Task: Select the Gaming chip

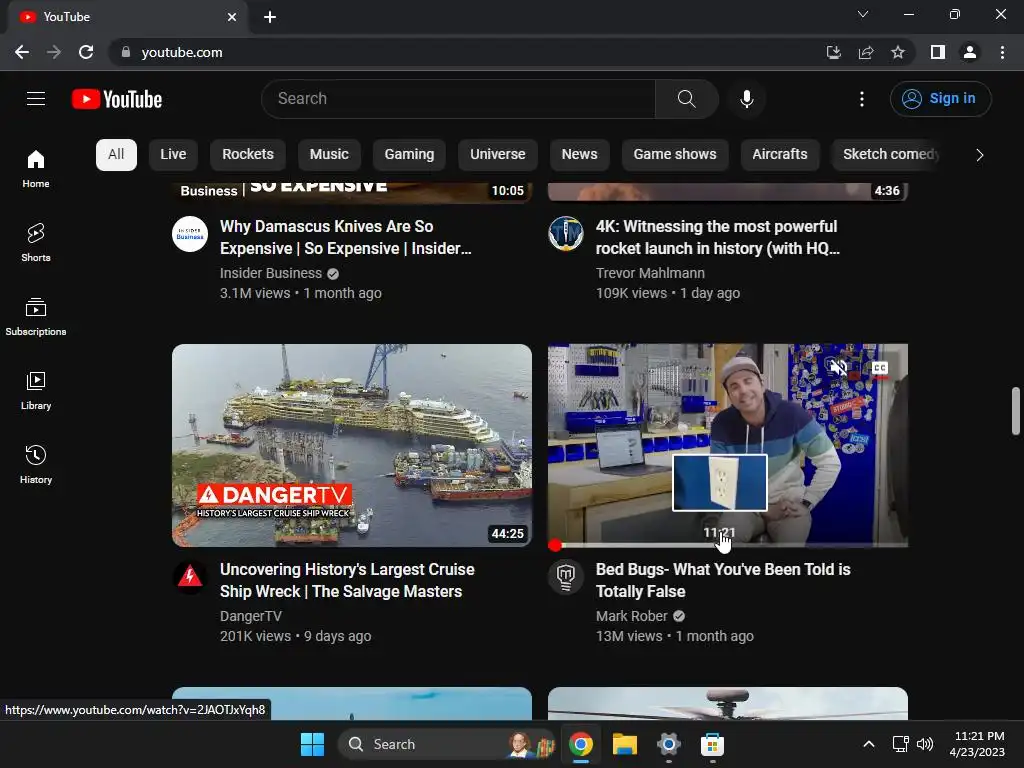Action: click(x=409, y=155)
